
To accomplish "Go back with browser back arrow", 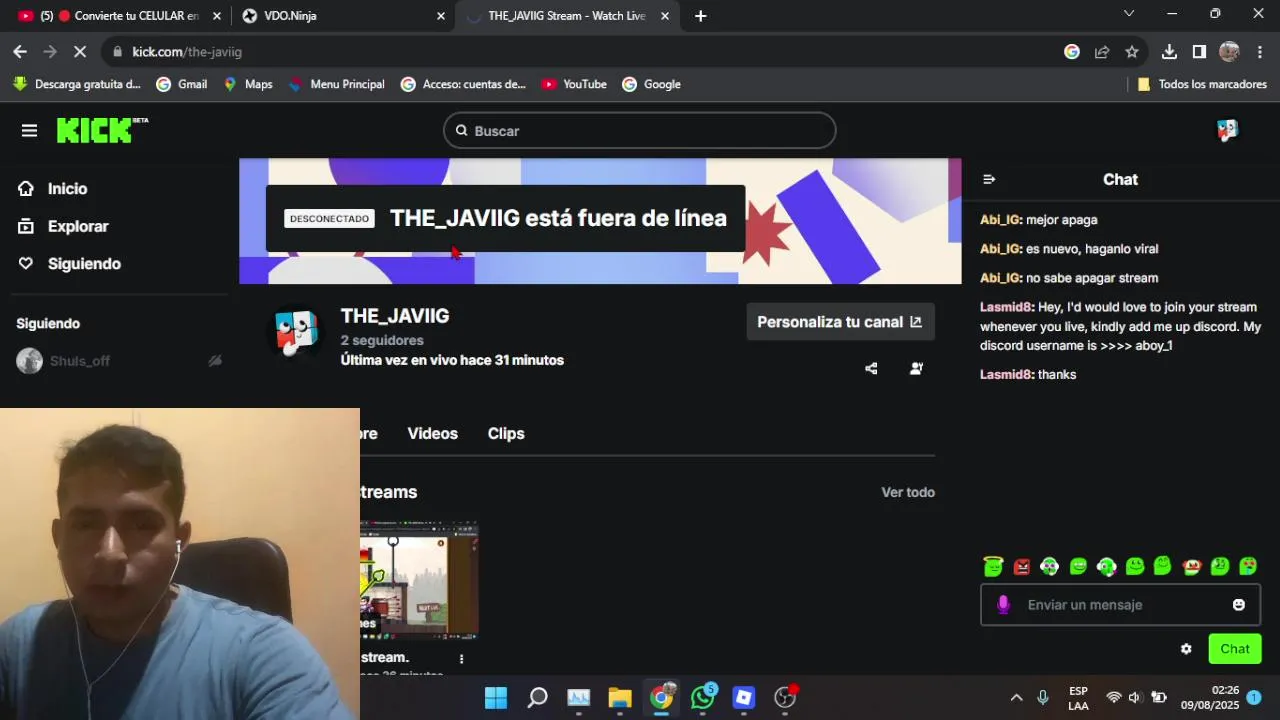I will 20,52.
